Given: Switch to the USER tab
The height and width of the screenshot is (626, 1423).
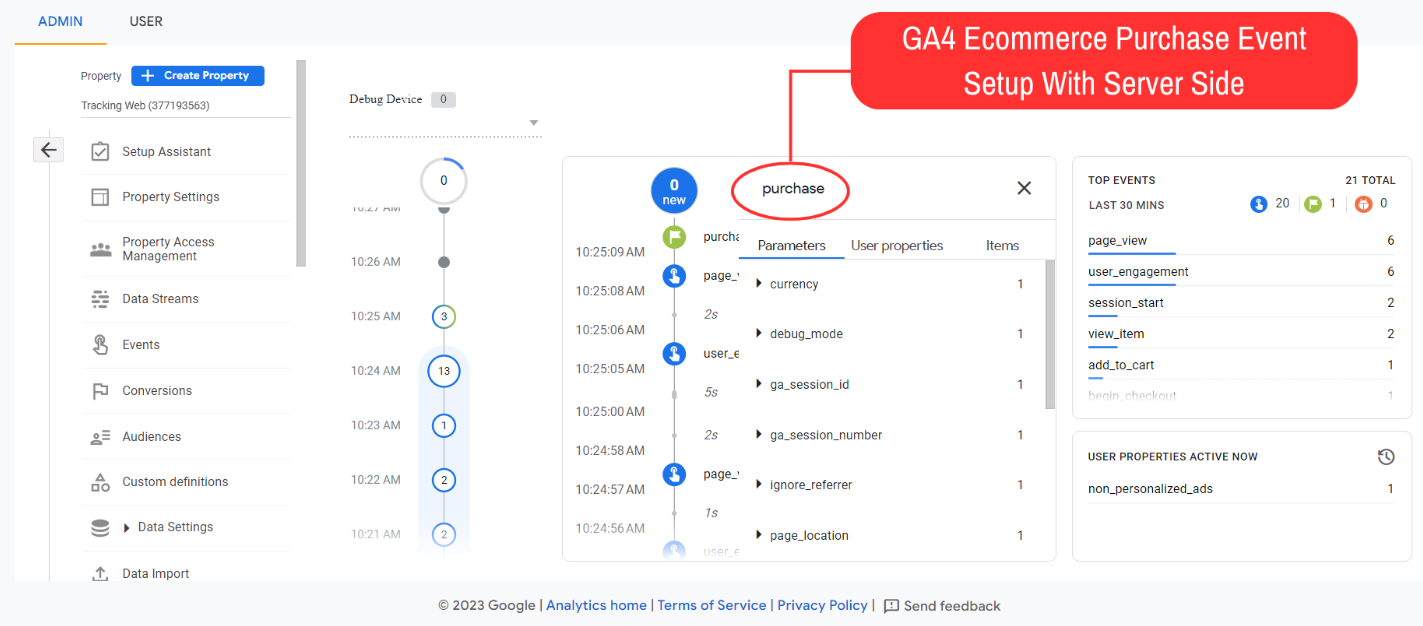Looking at the screenshot, I should pyautogui.click(x=146, y=21).
